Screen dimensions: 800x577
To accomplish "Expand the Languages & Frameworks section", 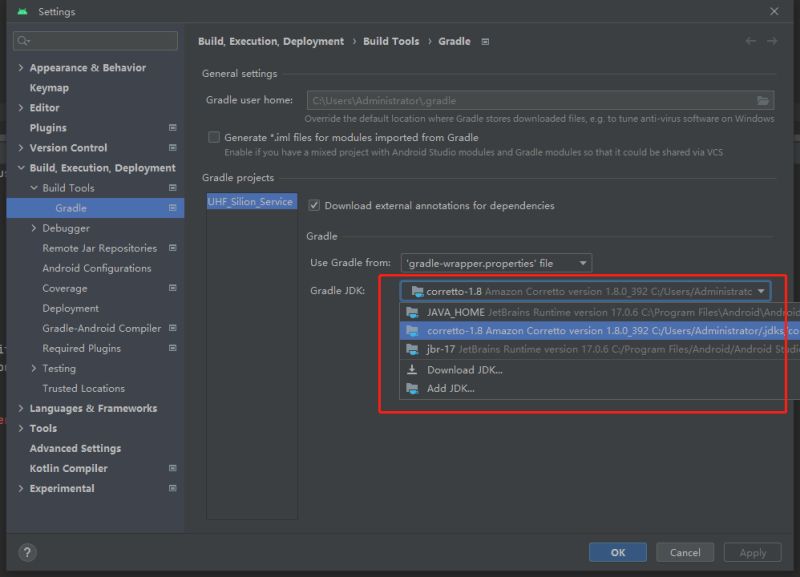I will (x=21, y=408).
